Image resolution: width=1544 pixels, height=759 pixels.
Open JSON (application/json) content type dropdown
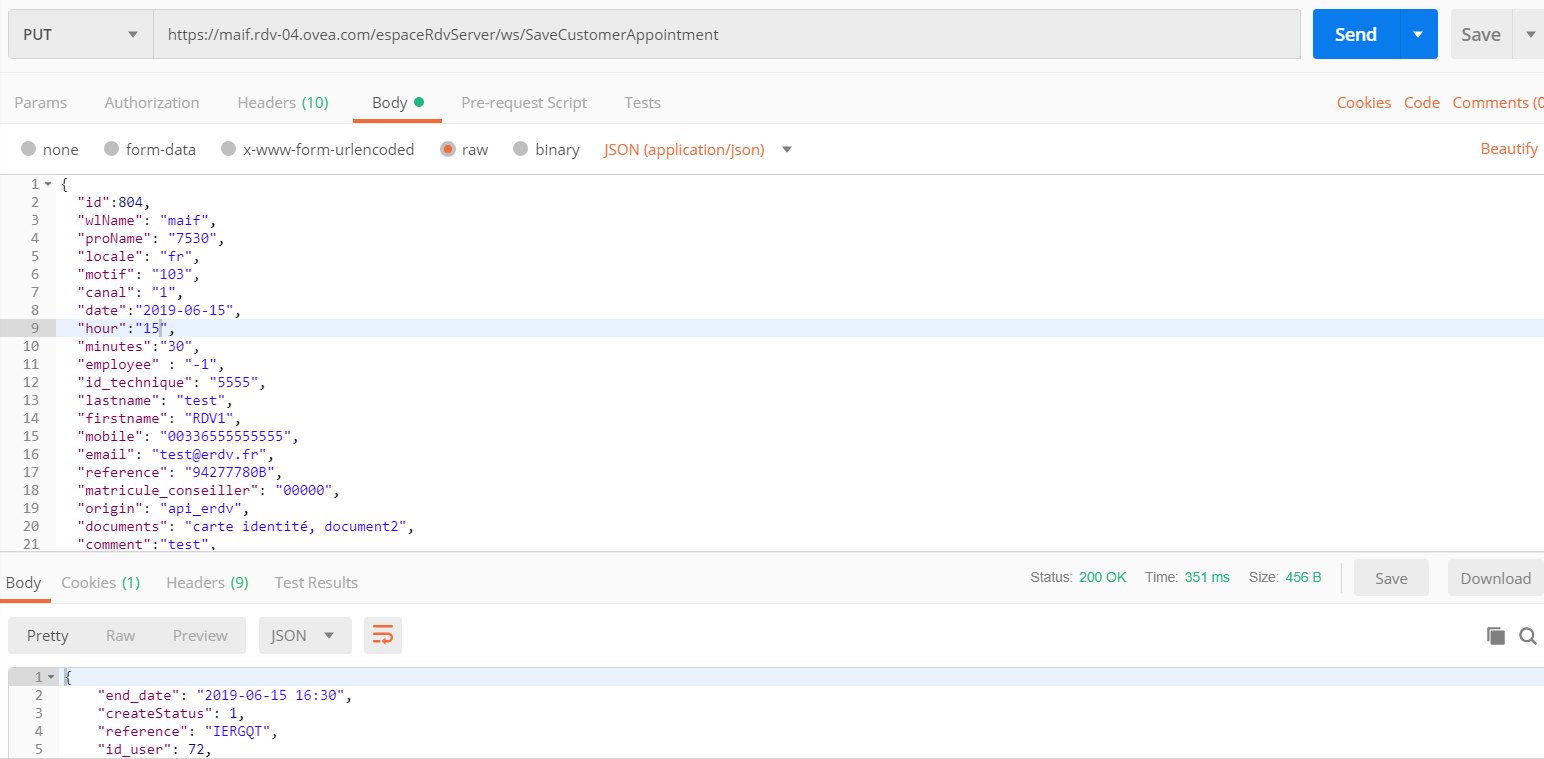[698, 149]
